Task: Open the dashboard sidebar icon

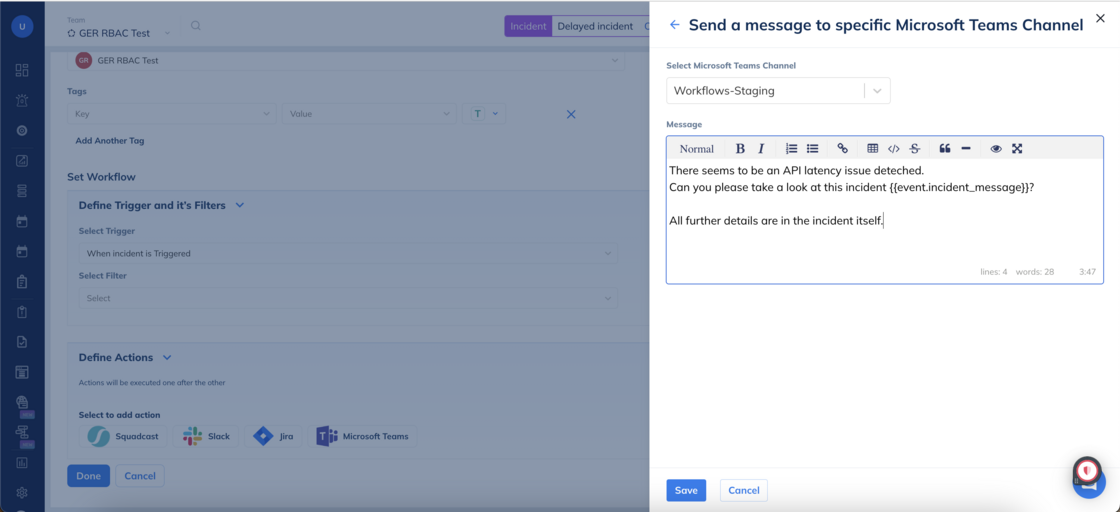Action: pyautogui.click(x=22, y=70)
